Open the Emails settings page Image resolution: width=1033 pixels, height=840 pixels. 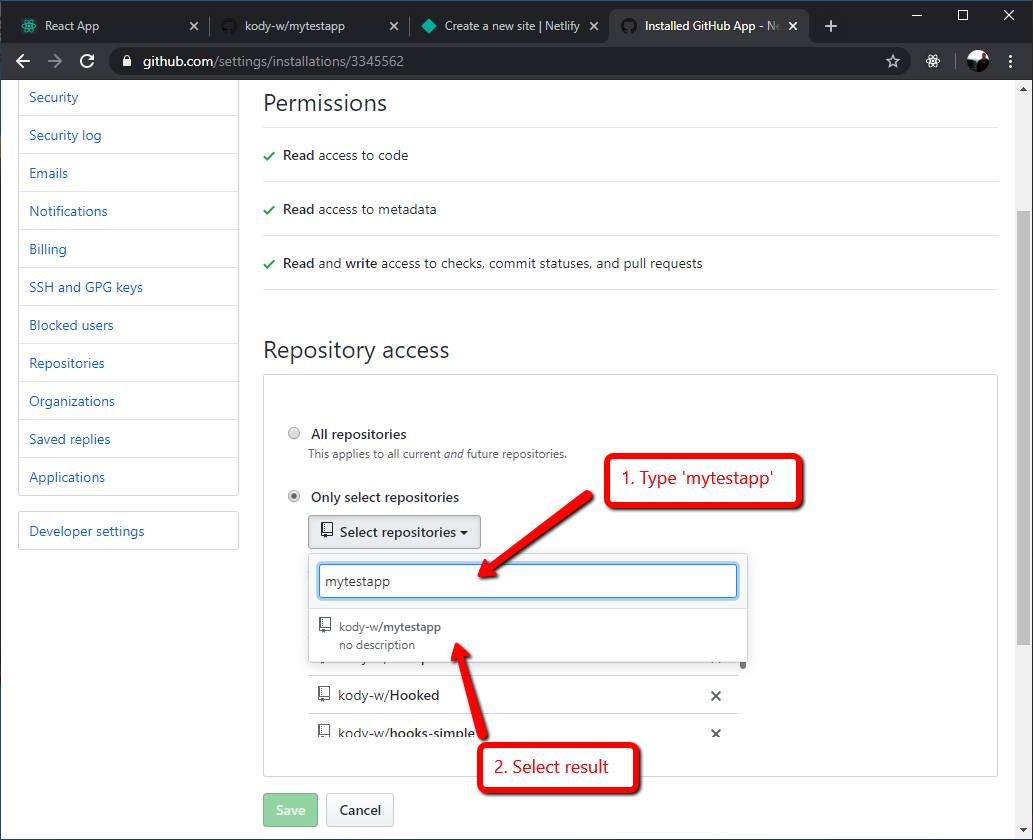[x=48, y=173]
